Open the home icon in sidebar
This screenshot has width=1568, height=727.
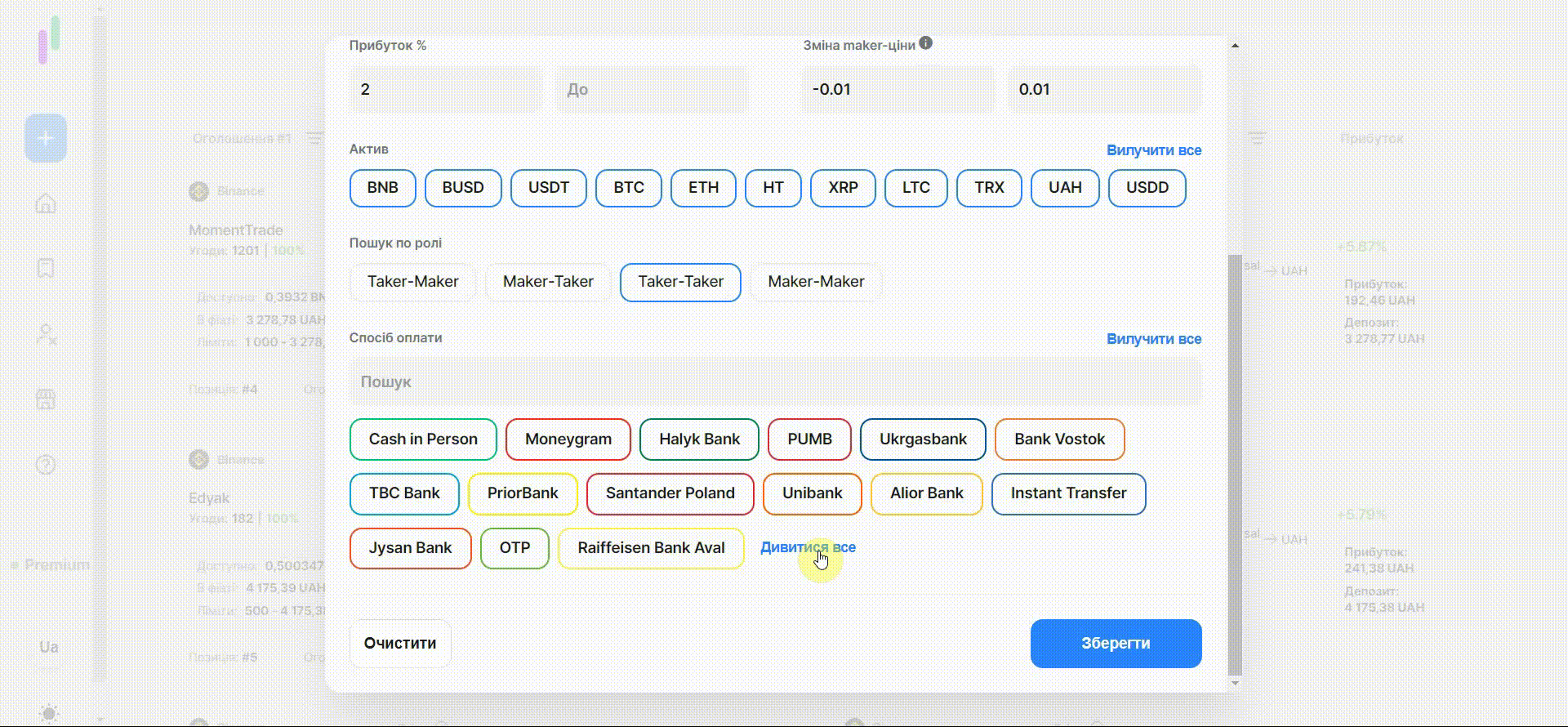coord(46,203)
